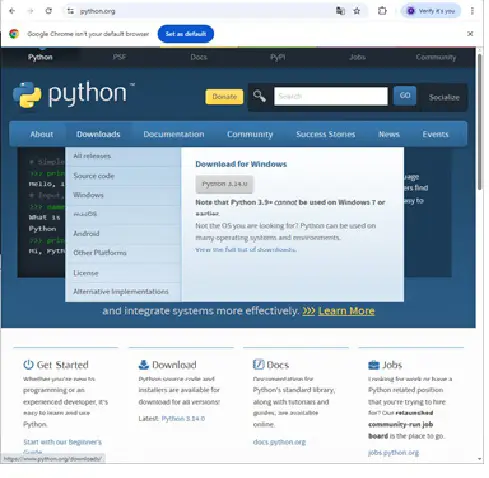Click the Docs section document icon
This screenshot has width=489, height=478.
point(258,364)
